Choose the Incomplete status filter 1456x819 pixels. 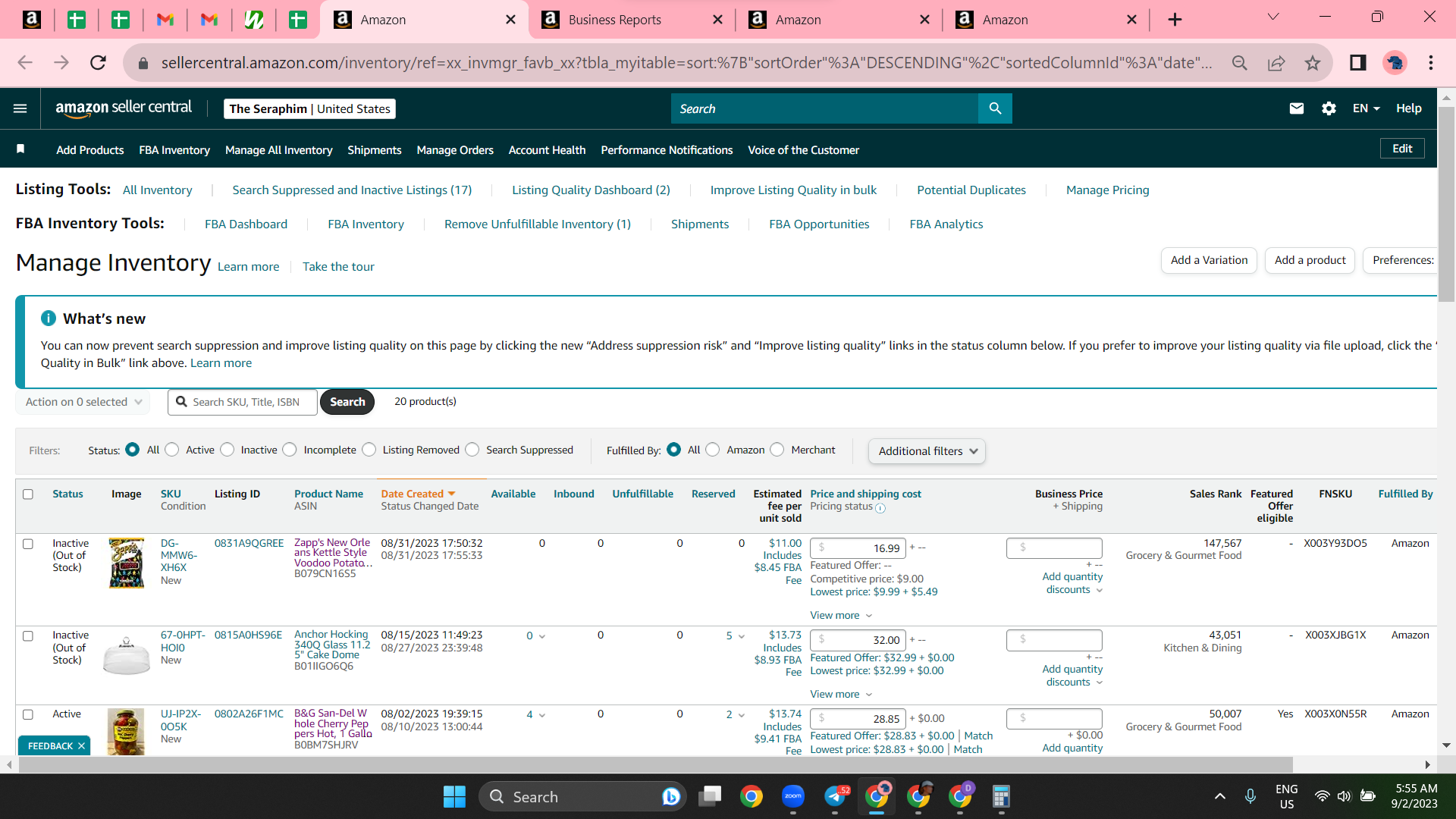(290, 450)
